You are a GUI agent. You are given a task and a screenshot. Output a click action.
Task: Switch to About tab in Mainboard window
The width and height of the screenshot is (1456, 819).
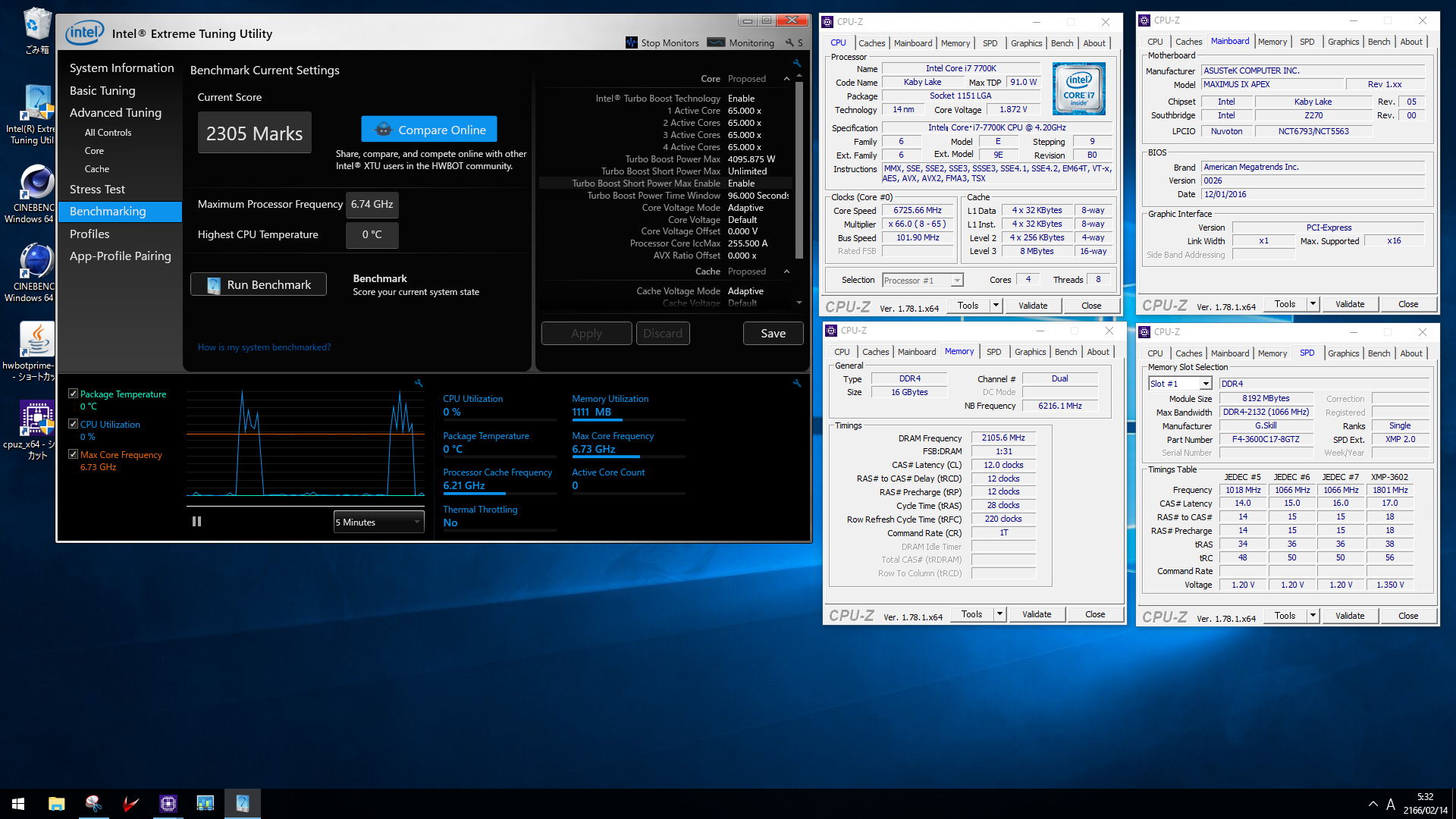tap(1410, 42)
